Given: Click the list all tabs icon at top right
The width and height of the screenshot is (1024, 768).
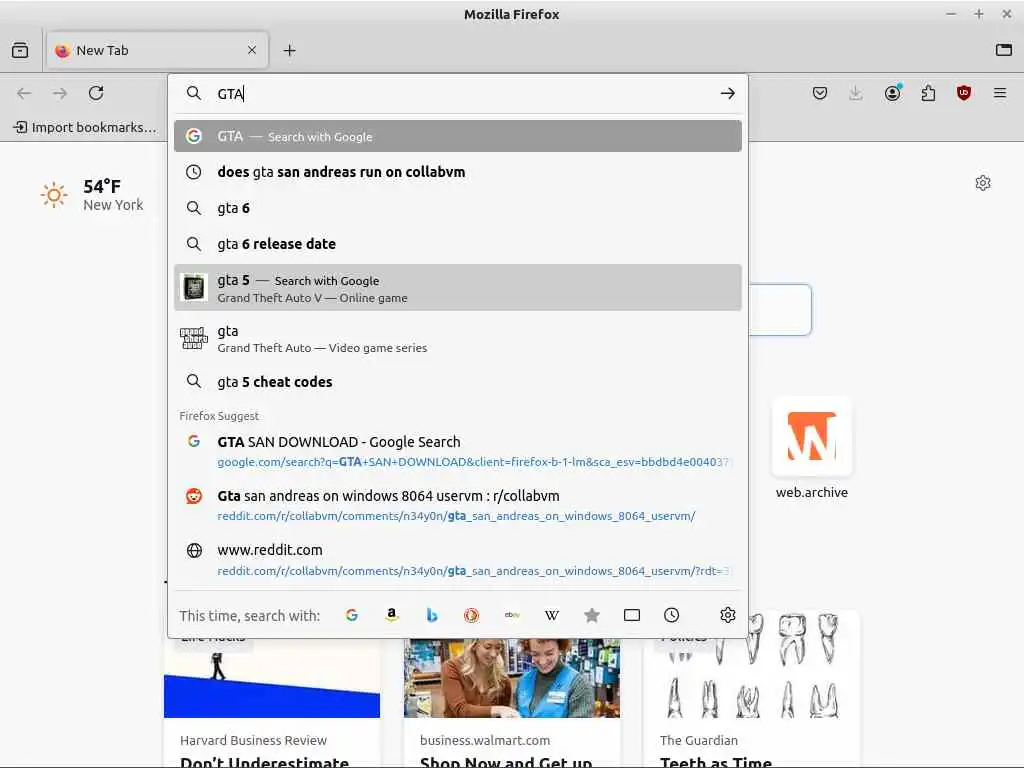Looking at the screenshot, I should point(1004,50).
